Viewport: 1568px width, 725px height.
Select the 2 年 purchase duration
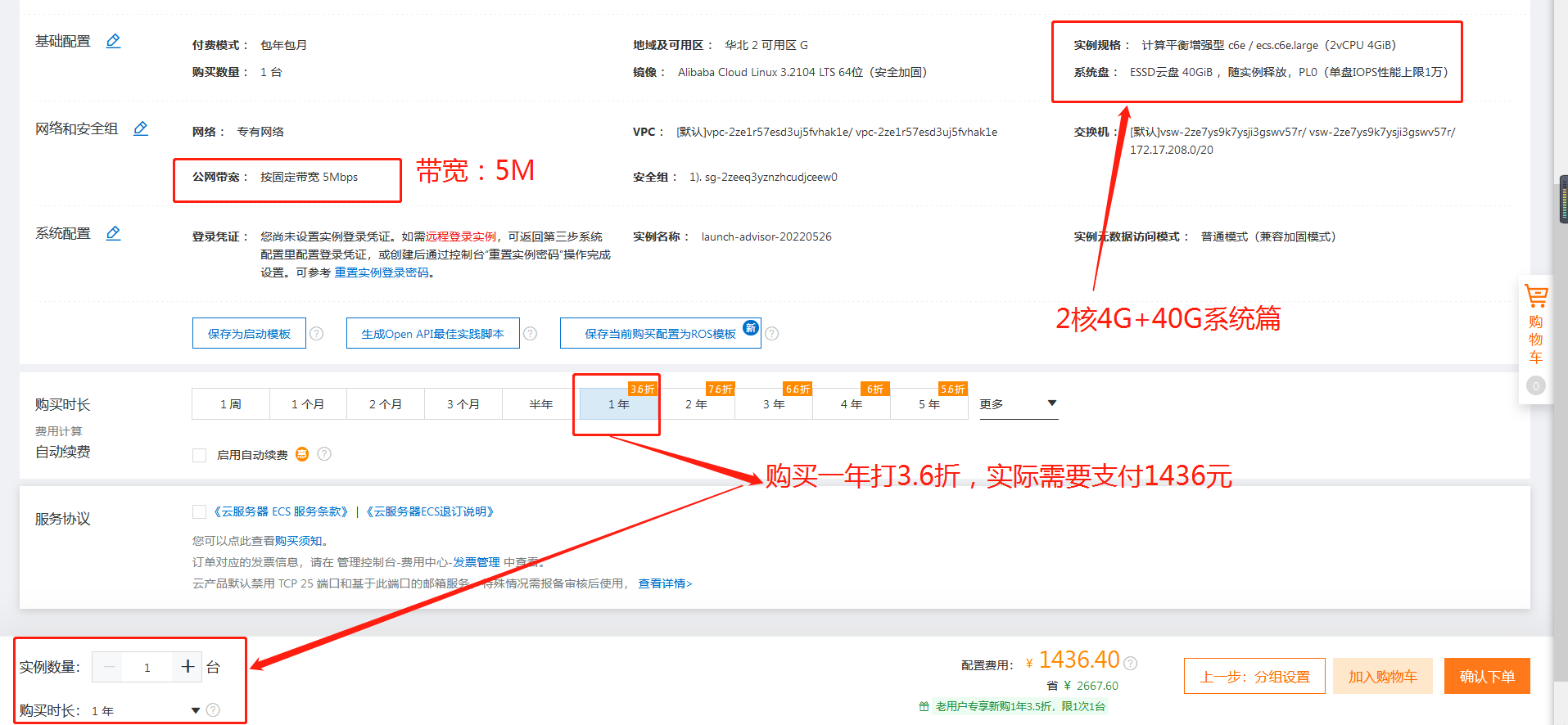tap(696, 404)
